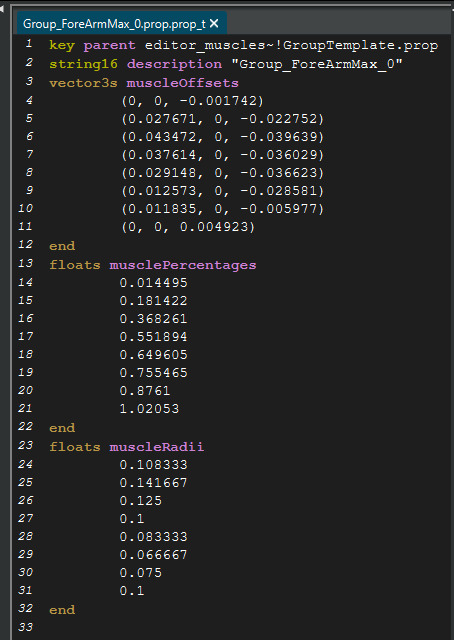454x640 pixels.
Task: Click 'end' on line 12
Action: 62,246
